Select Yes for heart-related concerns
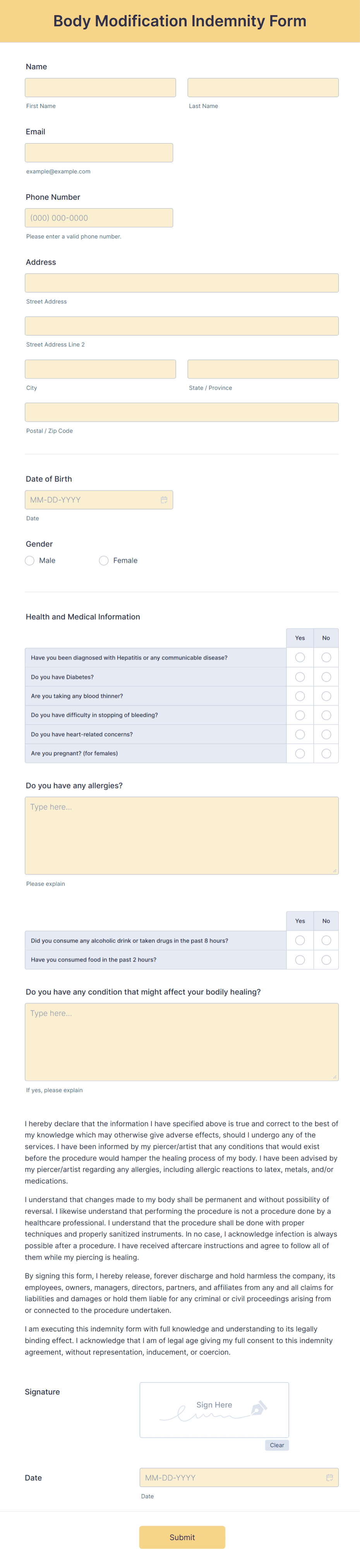360x1568 pixels. pos(300,734)
